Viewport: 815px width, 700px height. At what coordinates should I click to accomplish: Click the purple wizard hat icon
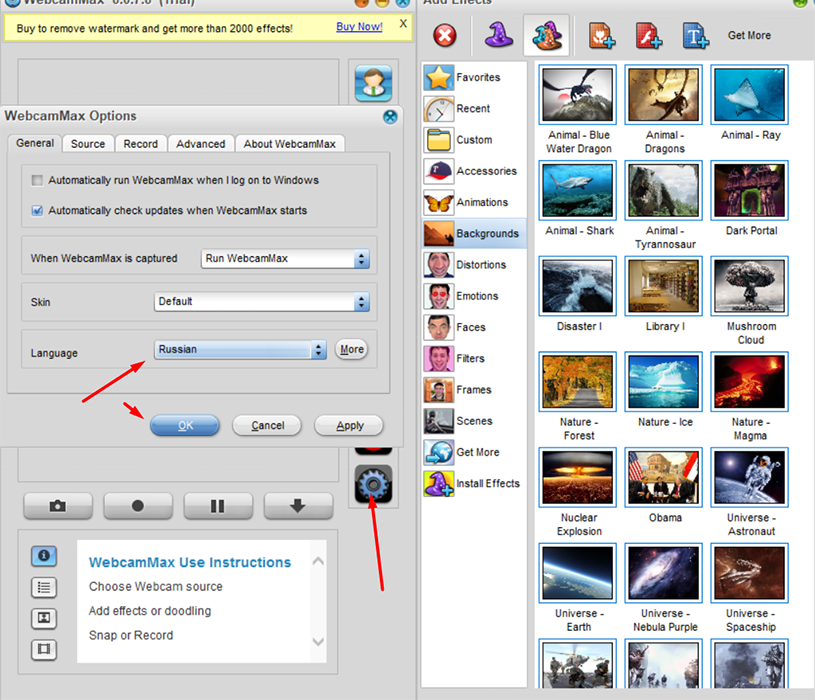coord(498,36)
